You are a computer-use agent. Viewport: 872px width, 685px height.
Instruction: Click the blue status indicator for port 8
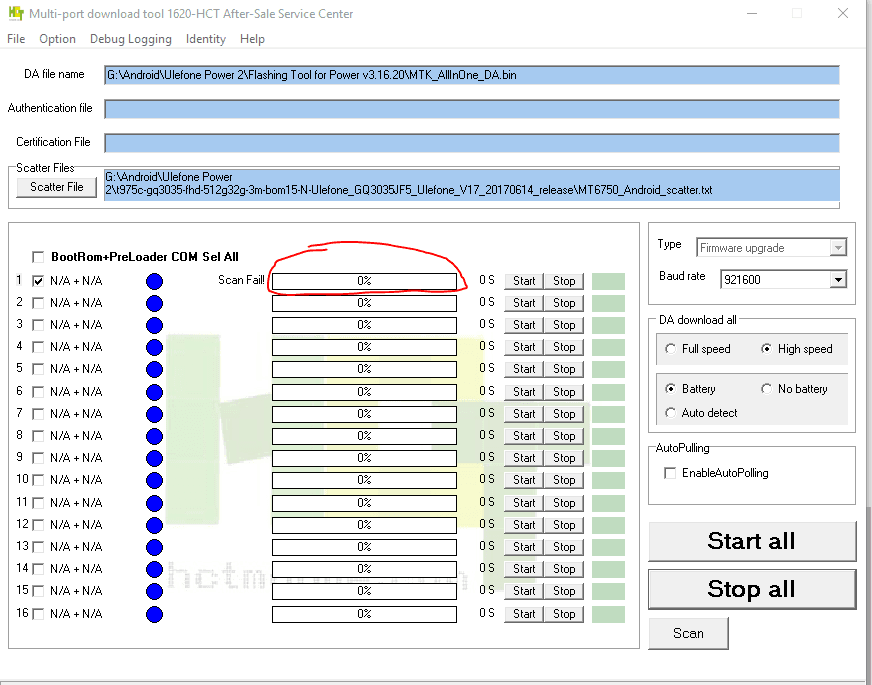coord(154,436)
